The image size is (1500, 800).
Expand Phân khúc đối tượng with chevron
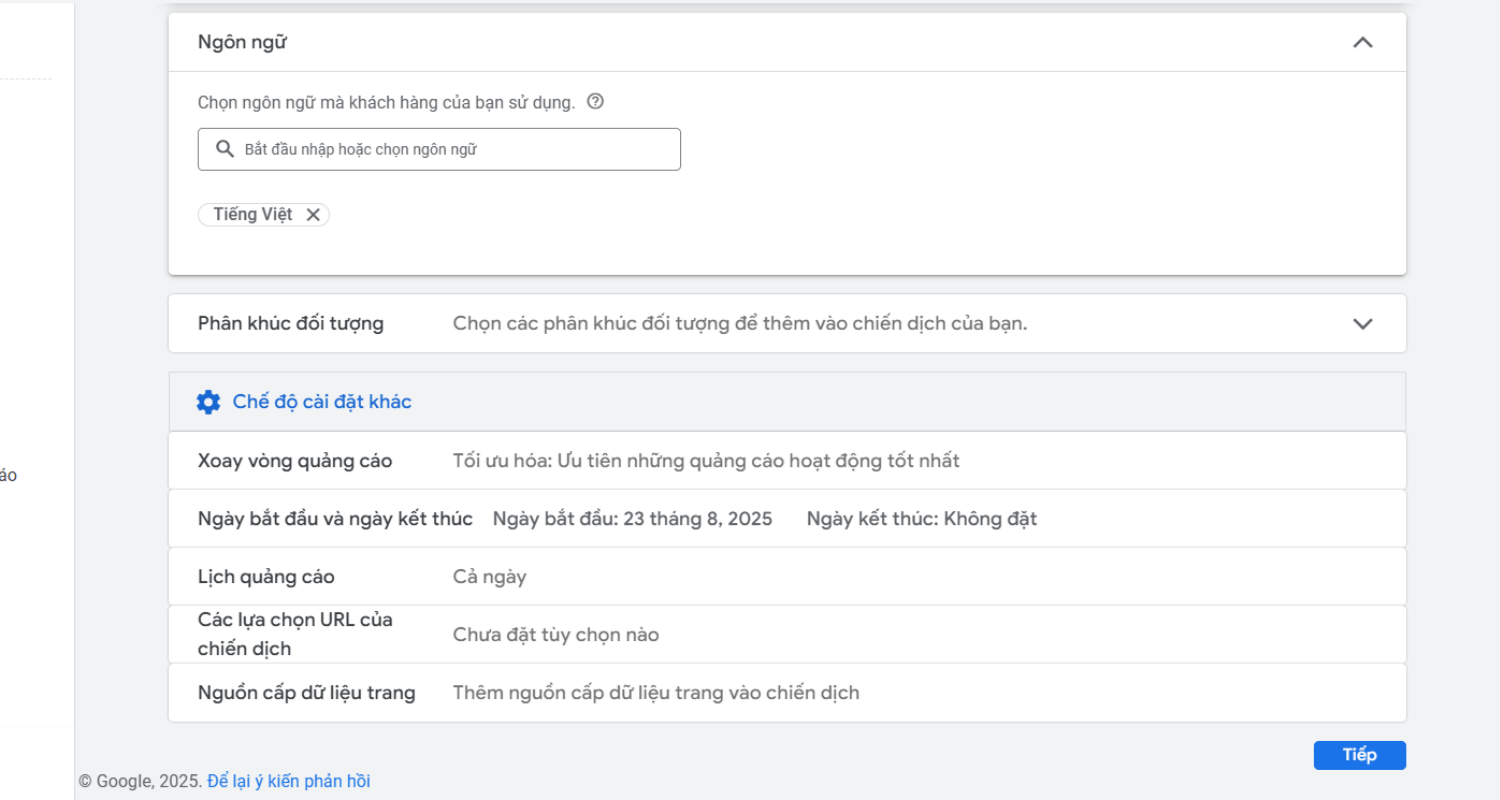point(1362,324)
